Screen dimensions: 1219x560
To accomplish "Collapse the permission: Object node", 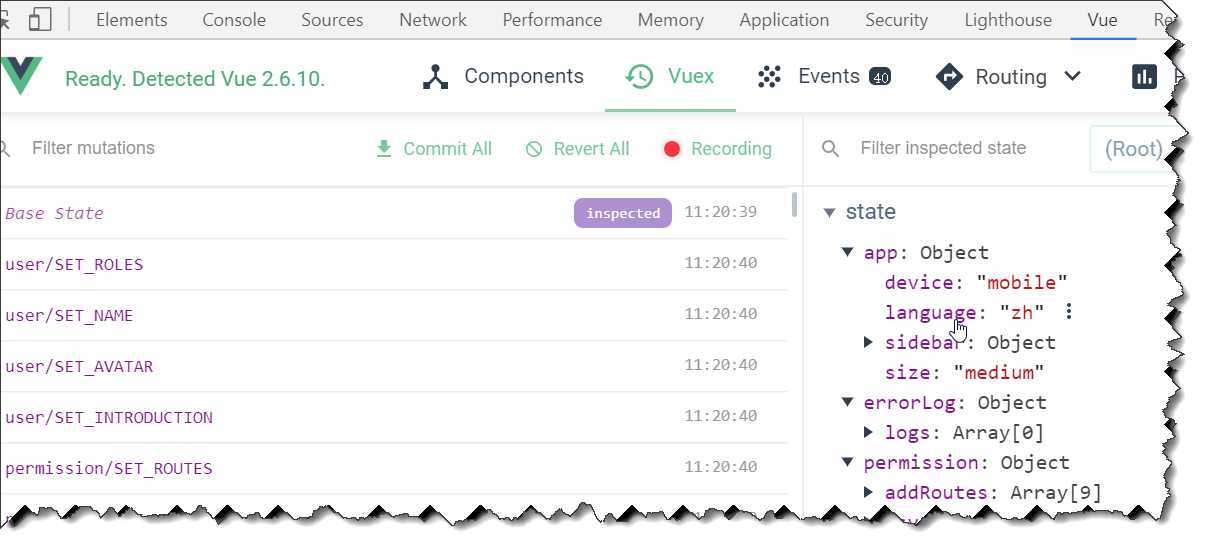I will 848,463.
